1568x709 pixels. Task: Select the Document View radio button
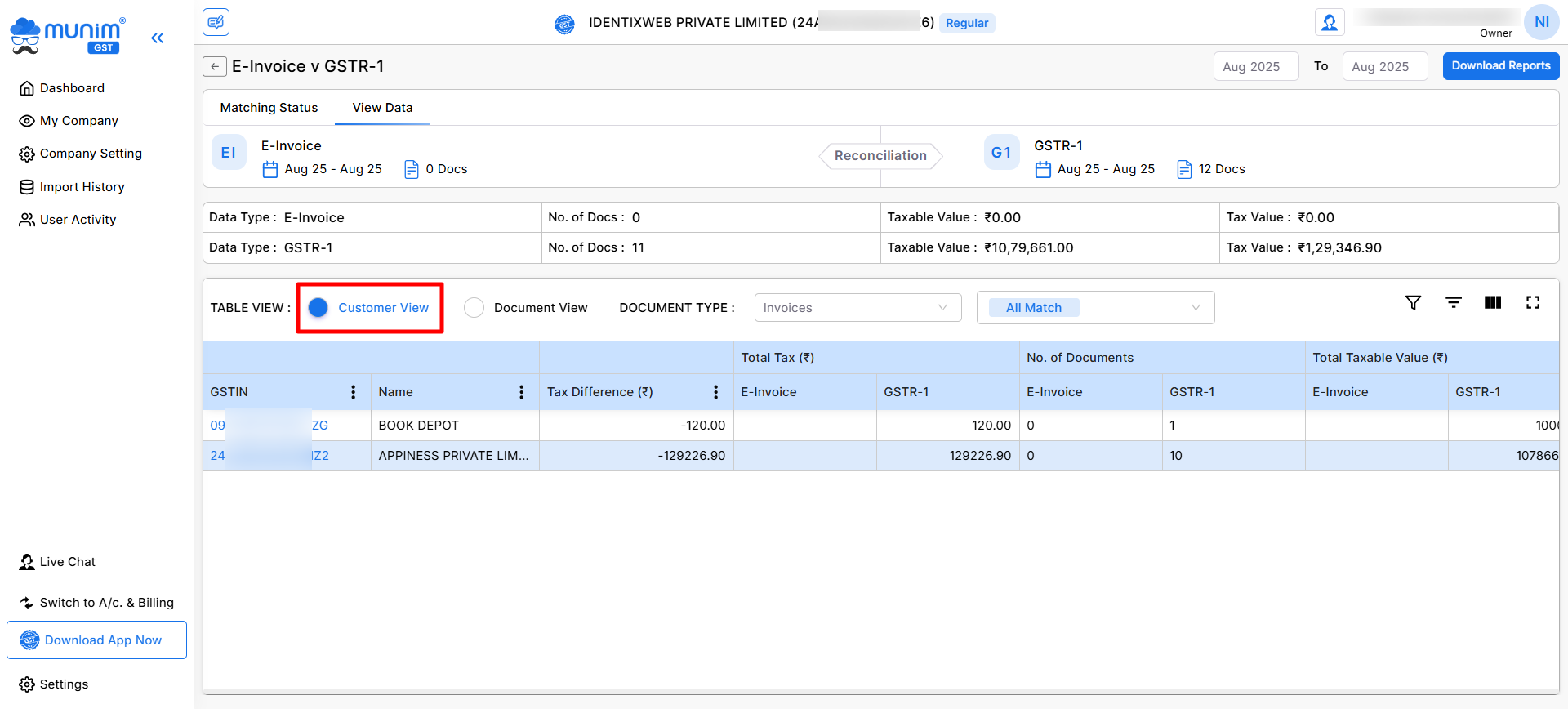pyautogui.click(x=474, y=307)
